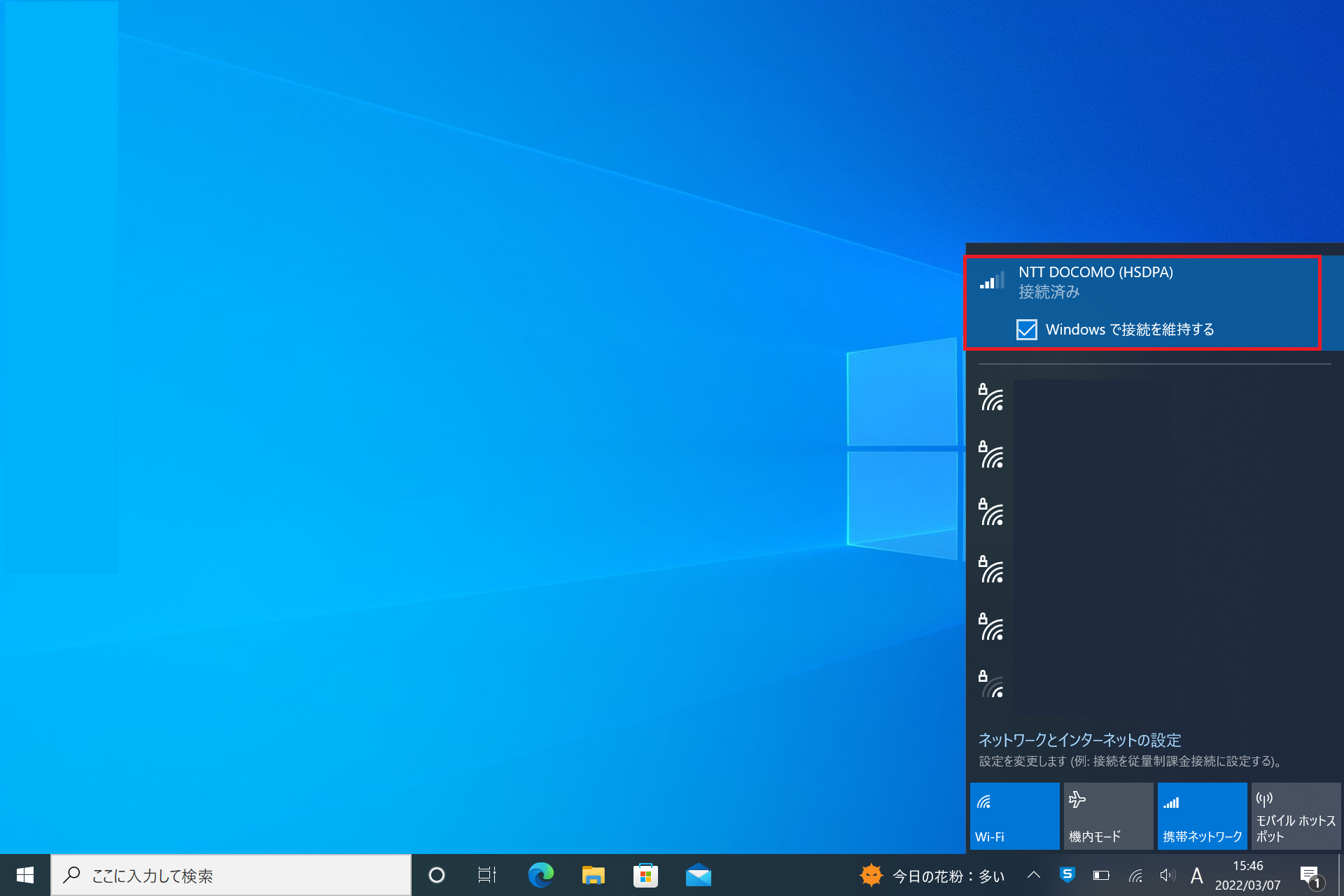
Task: Open Task View on taskbar
Action: tap(487, 875)
